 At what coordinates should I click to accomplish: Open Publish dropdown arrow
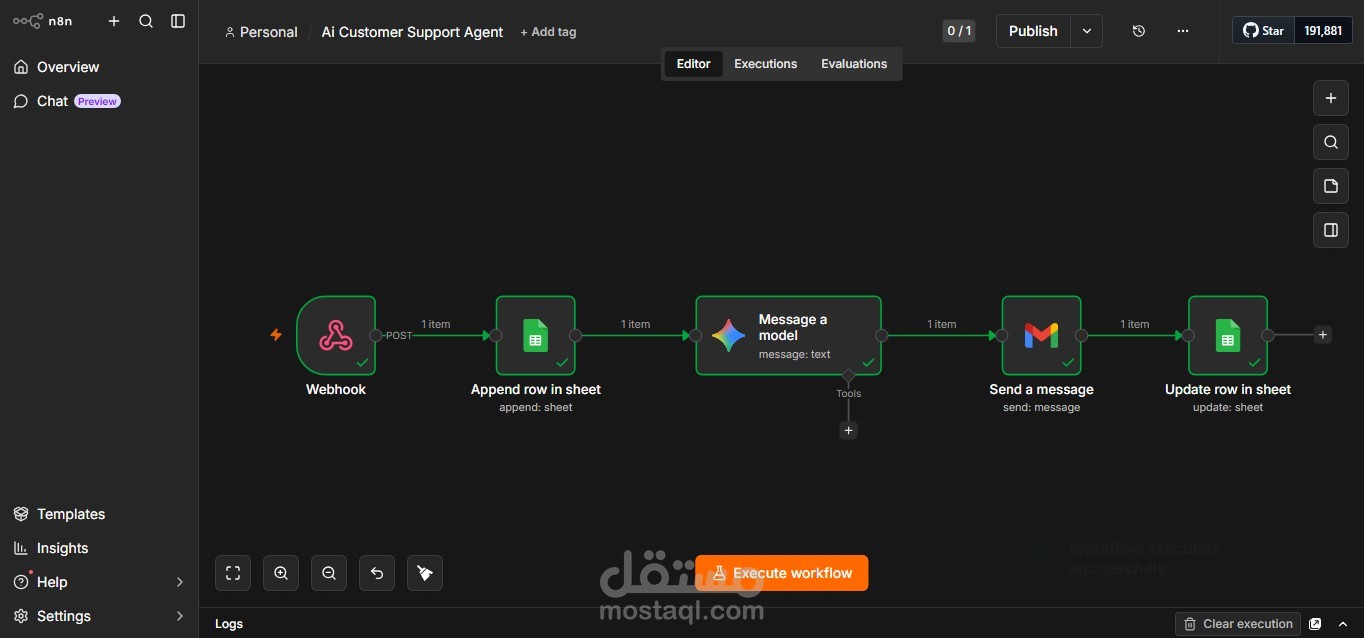pyautogui.click(x=1087, y=31)
